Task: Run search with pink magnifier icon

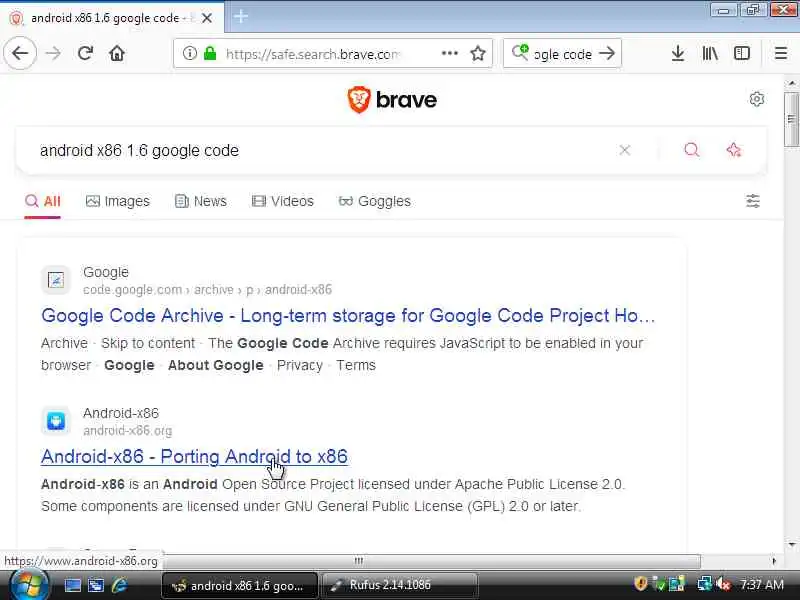Action: click(x=691, y=150)
